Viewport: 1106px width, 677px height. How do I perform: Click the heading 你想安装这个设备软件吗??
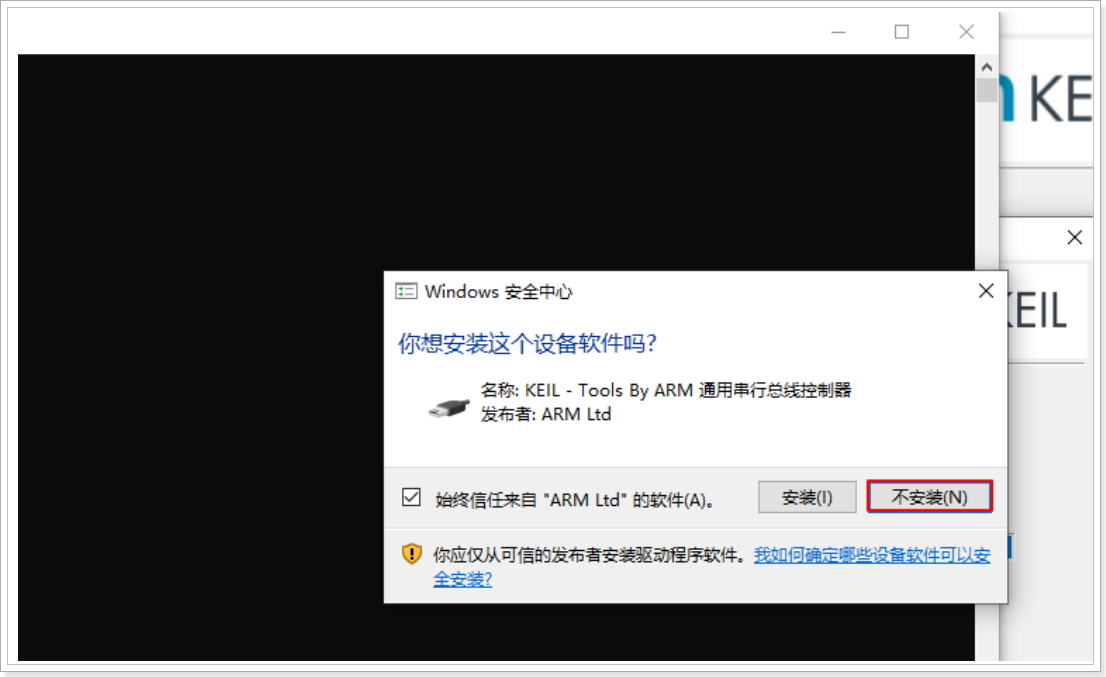click(x=527, y=343)
